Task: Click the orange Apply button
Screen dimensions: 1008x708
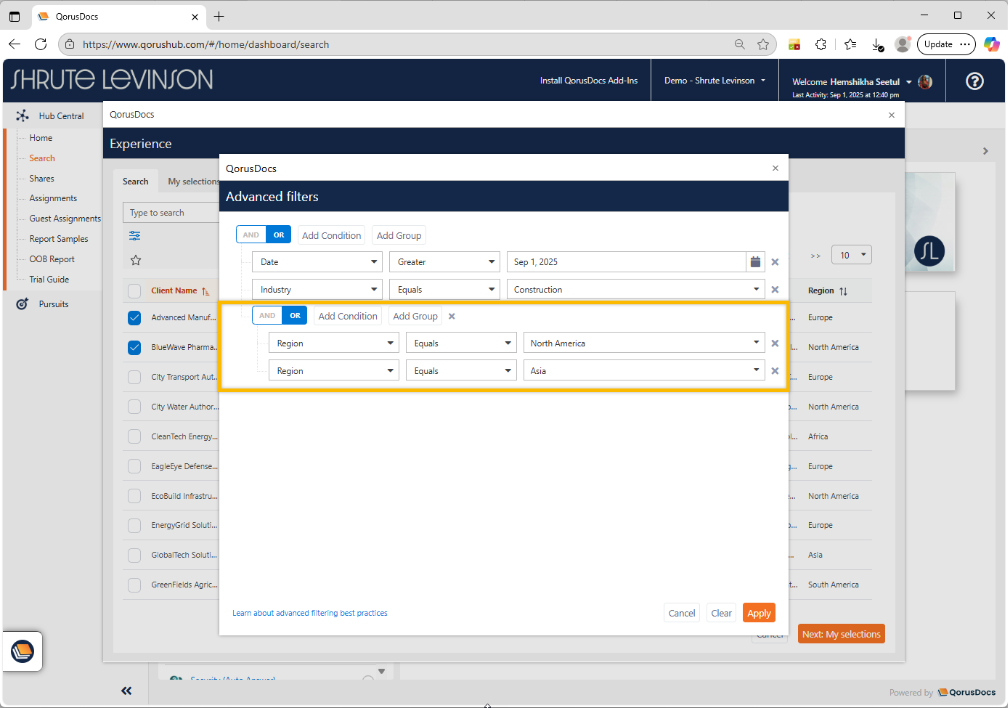Action: click(x=758, y=613)
